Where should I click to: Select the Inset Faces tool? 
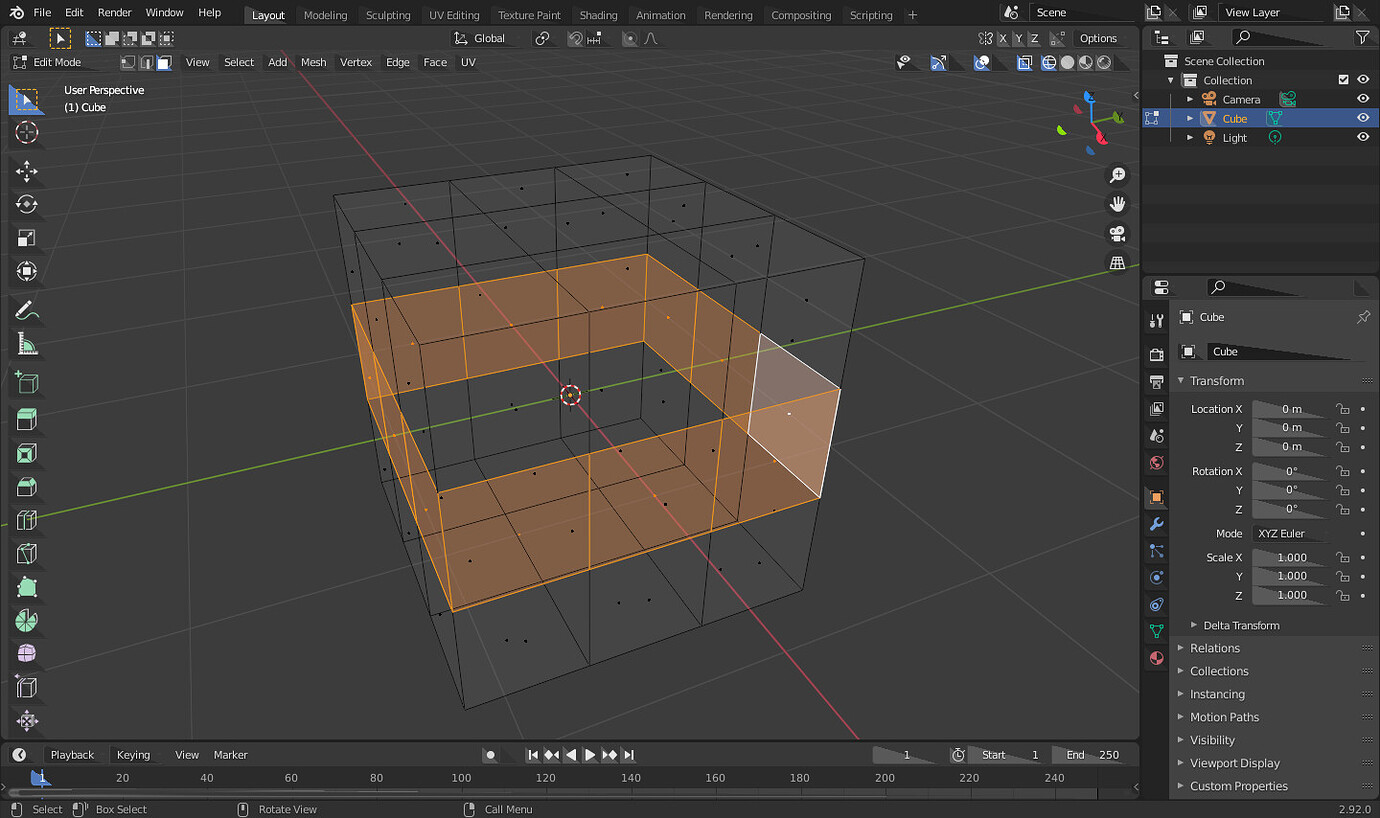(x=27, y=453)
